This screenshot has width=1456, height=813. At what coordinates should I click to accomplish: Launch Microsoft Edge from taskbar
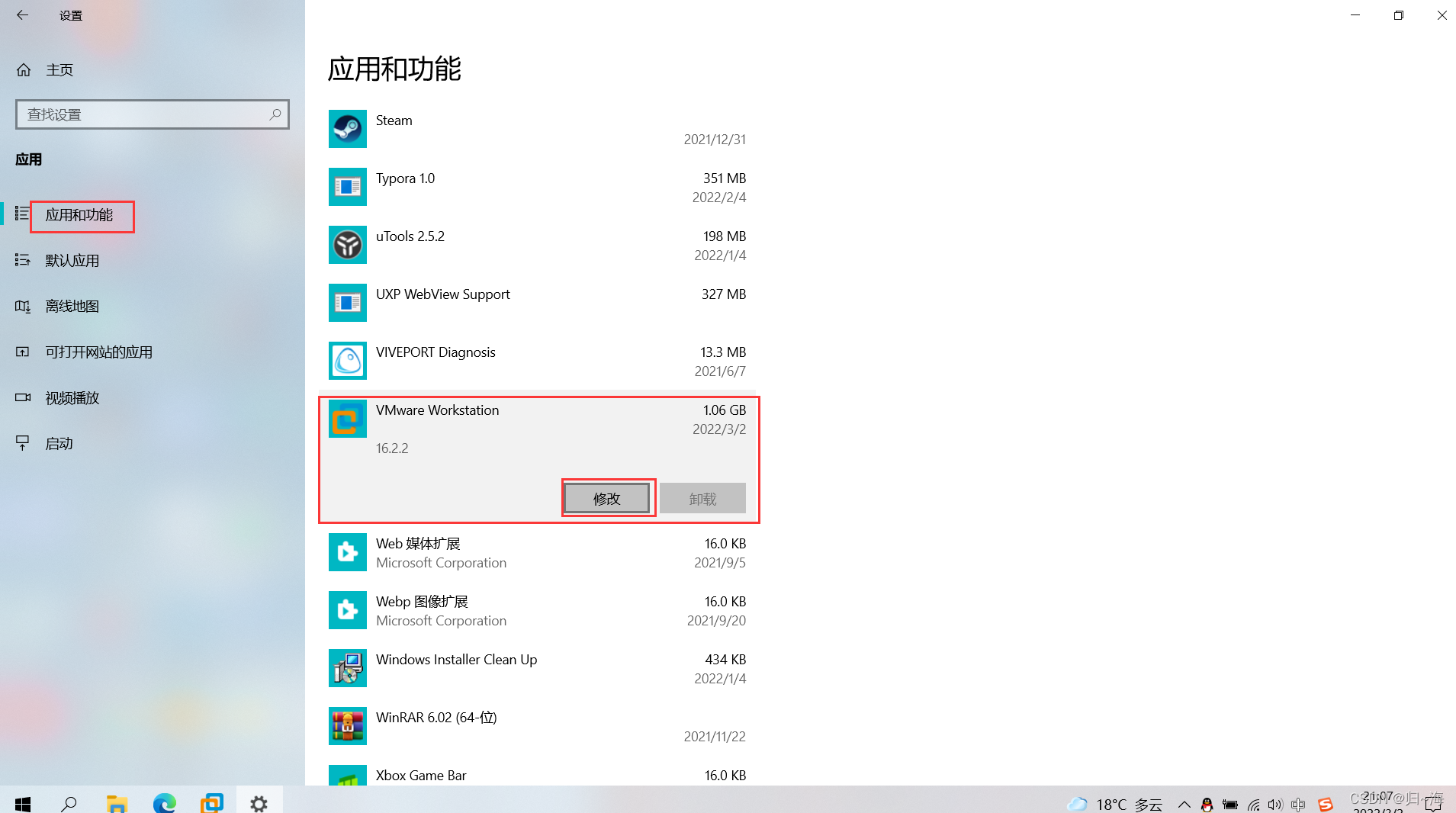(164, 803)
